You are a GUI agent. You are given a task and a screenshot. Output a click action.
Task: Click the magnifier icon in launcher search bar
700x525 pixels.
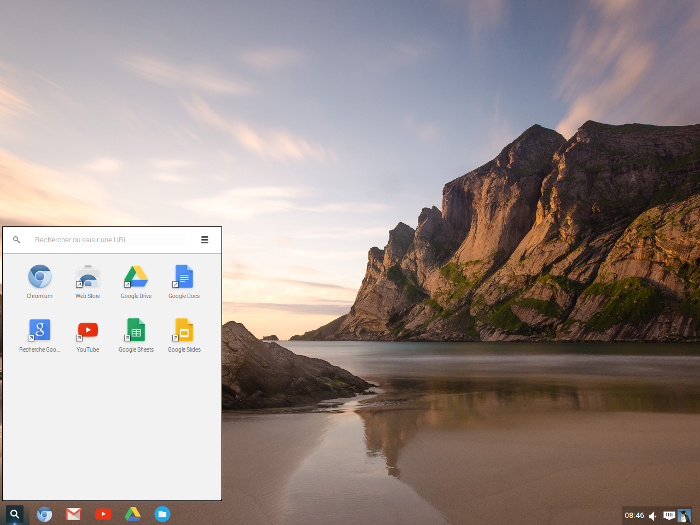point(17,240)
